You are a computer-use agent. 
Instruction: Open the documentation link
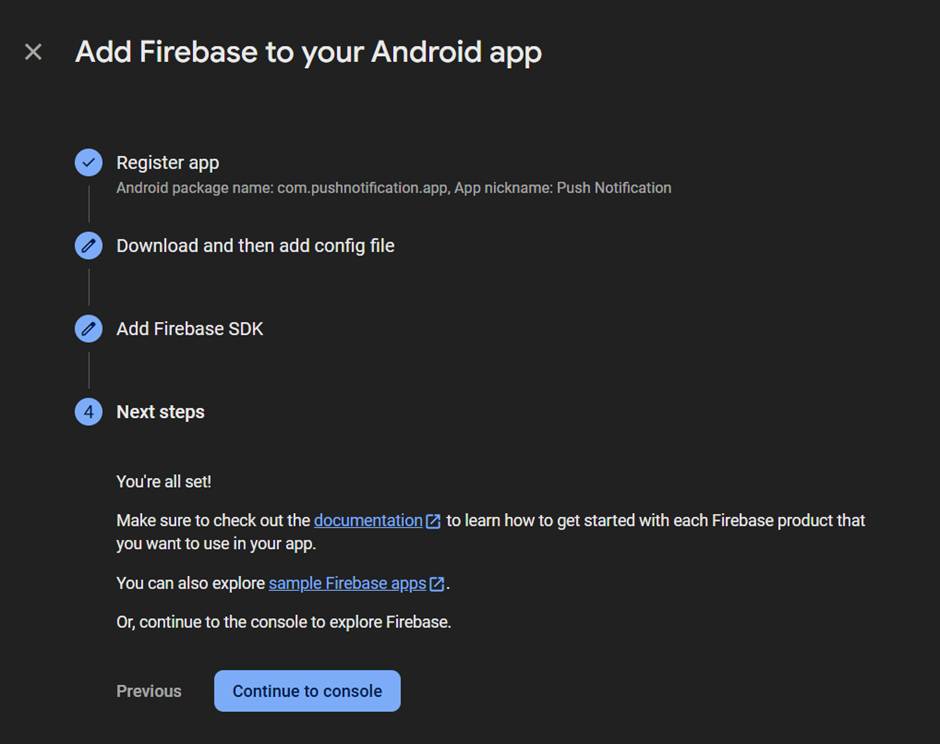368,520
